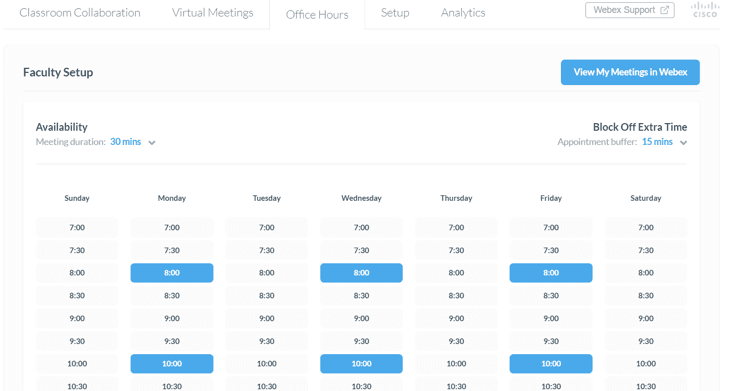Select the Friday 7:00 slot

point(551,227)
